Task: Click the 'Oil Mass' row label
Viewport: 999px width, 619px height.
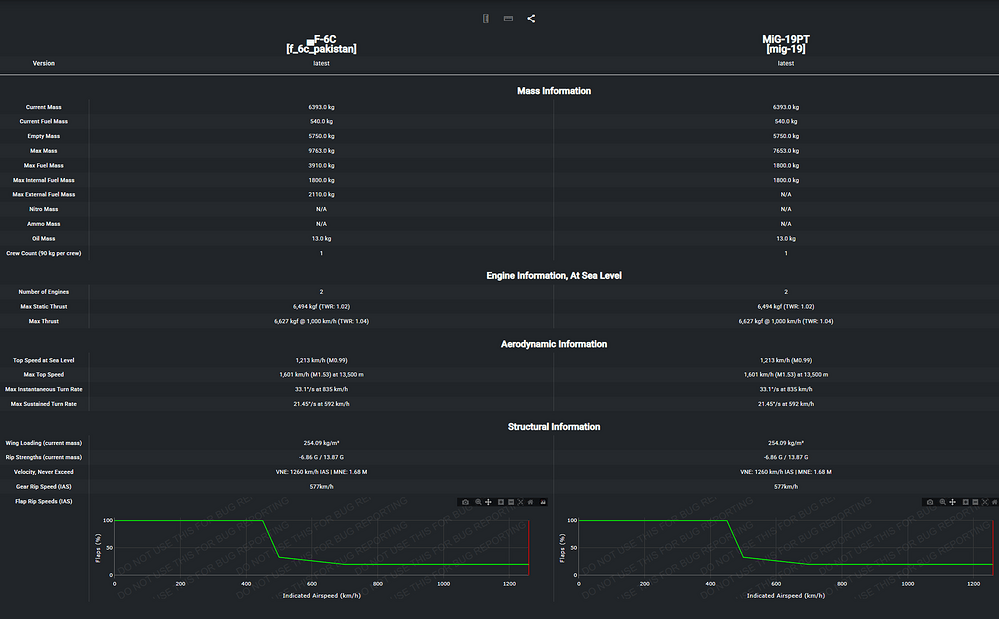Action: click(x=43, y=238)
